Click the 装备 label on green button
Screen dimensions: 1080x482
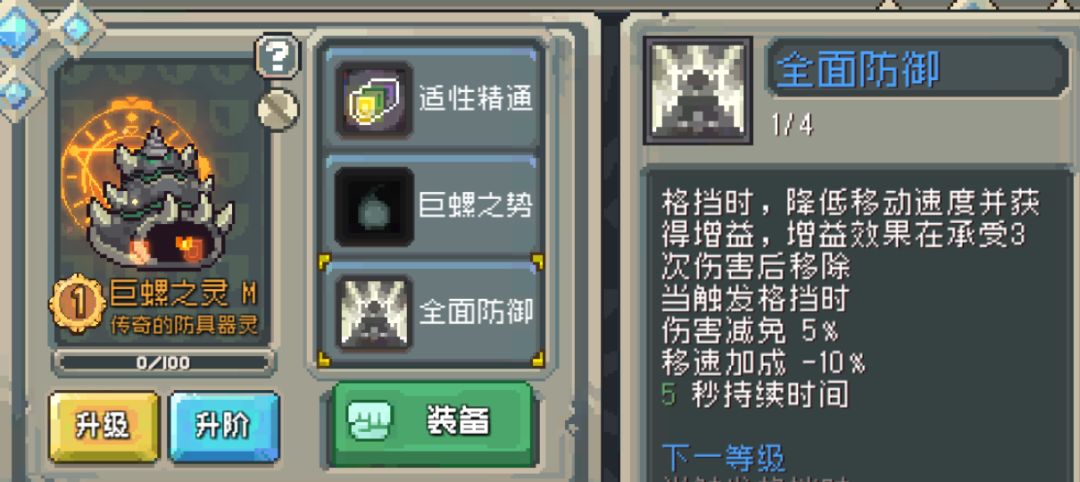tap(458, 421)
